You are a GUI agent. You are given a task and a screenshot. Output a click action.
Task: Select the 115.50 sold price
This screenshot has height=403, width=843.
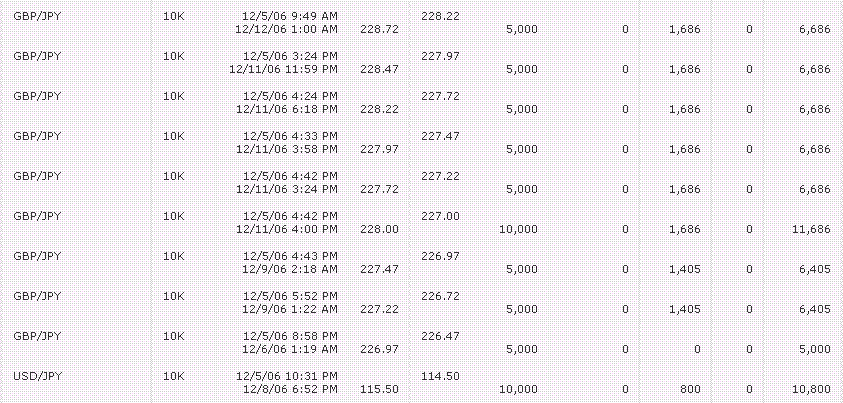click(x=379, y=389)
